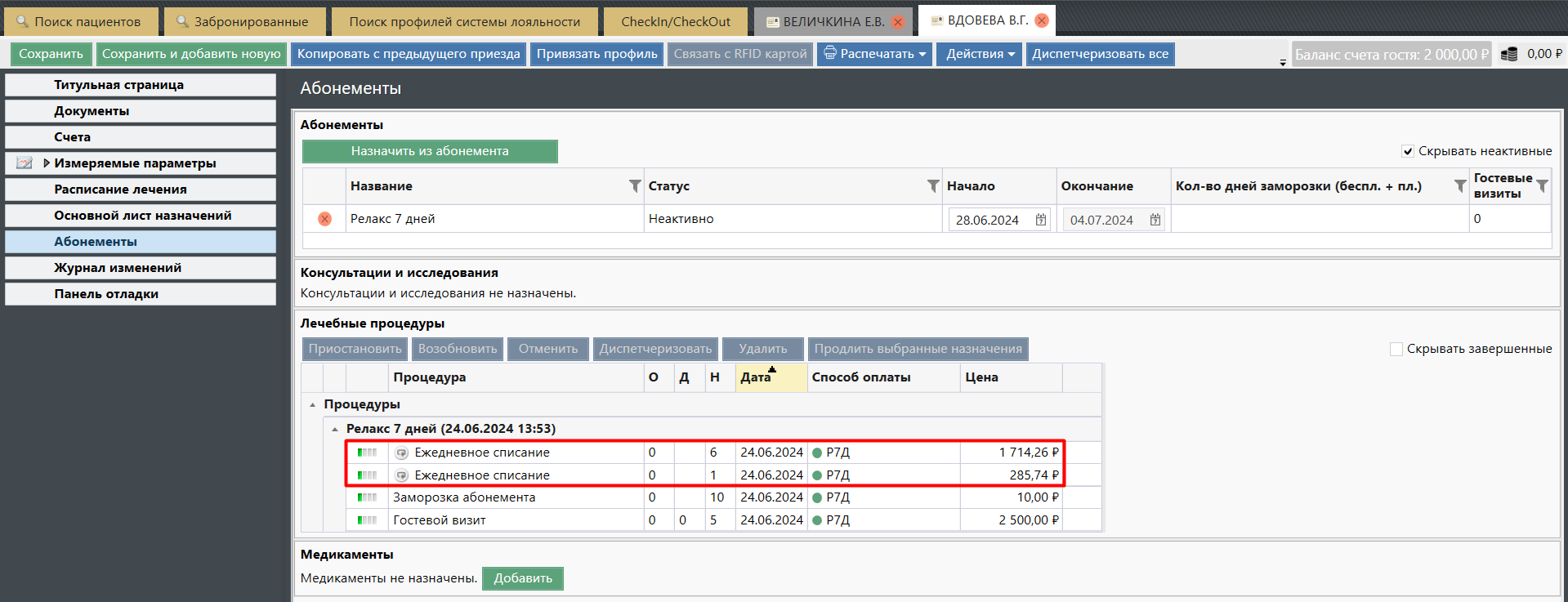
Task: Click the chart icon beside Измеряемые параметры
Action: click(25, 163)
